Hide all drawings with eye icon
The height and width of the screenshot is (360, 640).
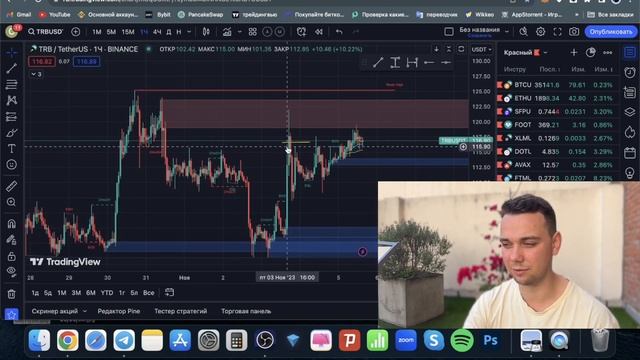[11, 272]
